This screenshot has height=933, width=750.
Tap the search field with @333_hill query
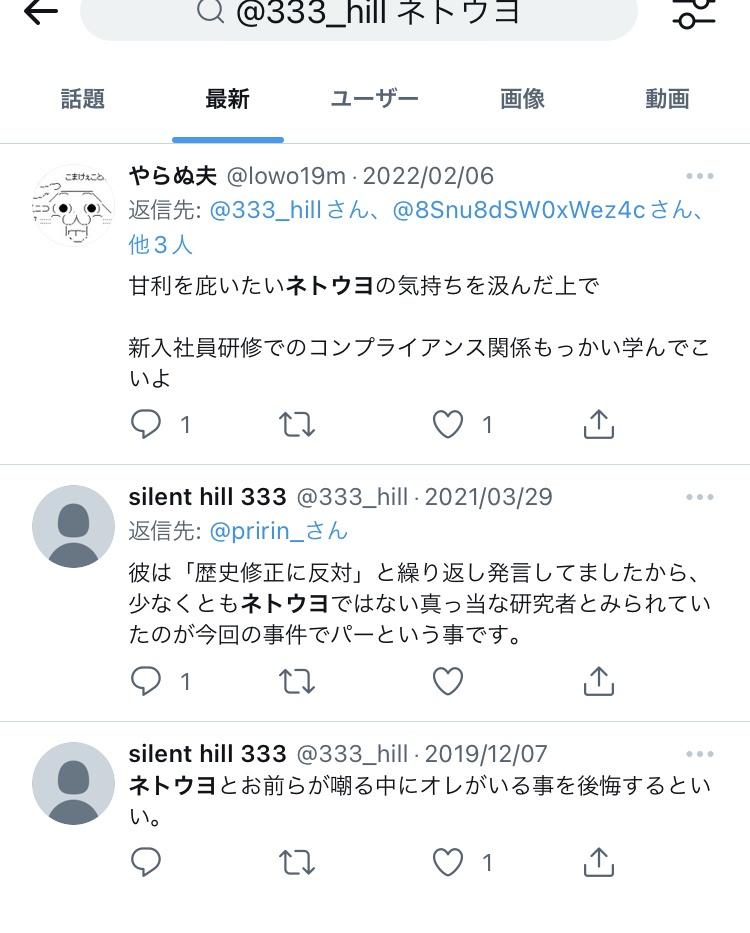(358, 17)
